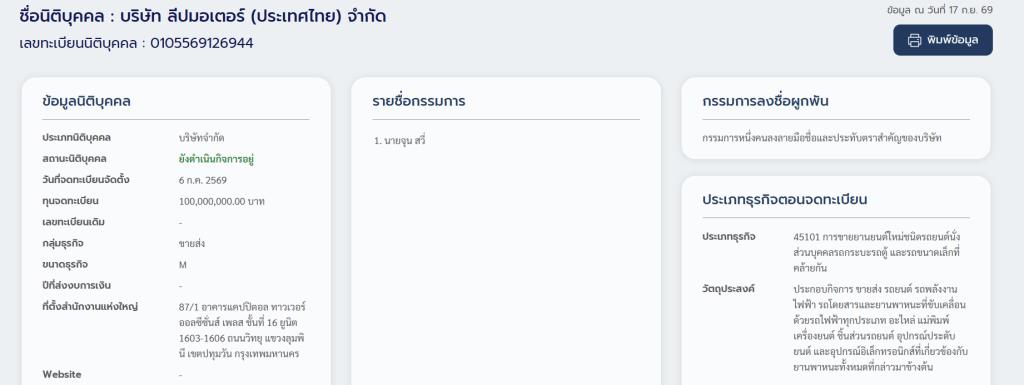Screen dimensions: 1024x385
Task: Click the company name title
Action: tap(202, 16)
